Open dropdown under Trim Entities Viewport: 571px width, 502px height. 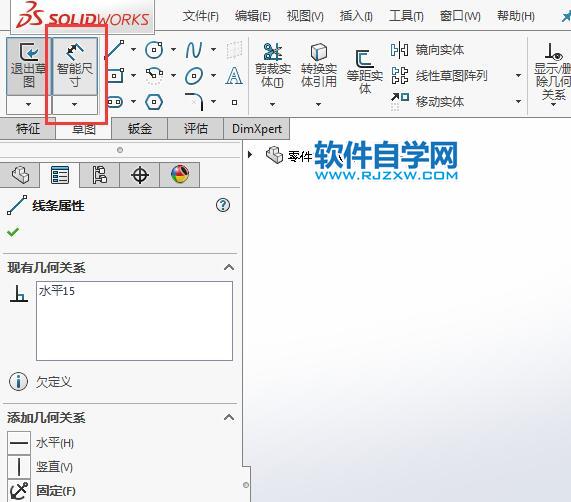click(273, 105)
